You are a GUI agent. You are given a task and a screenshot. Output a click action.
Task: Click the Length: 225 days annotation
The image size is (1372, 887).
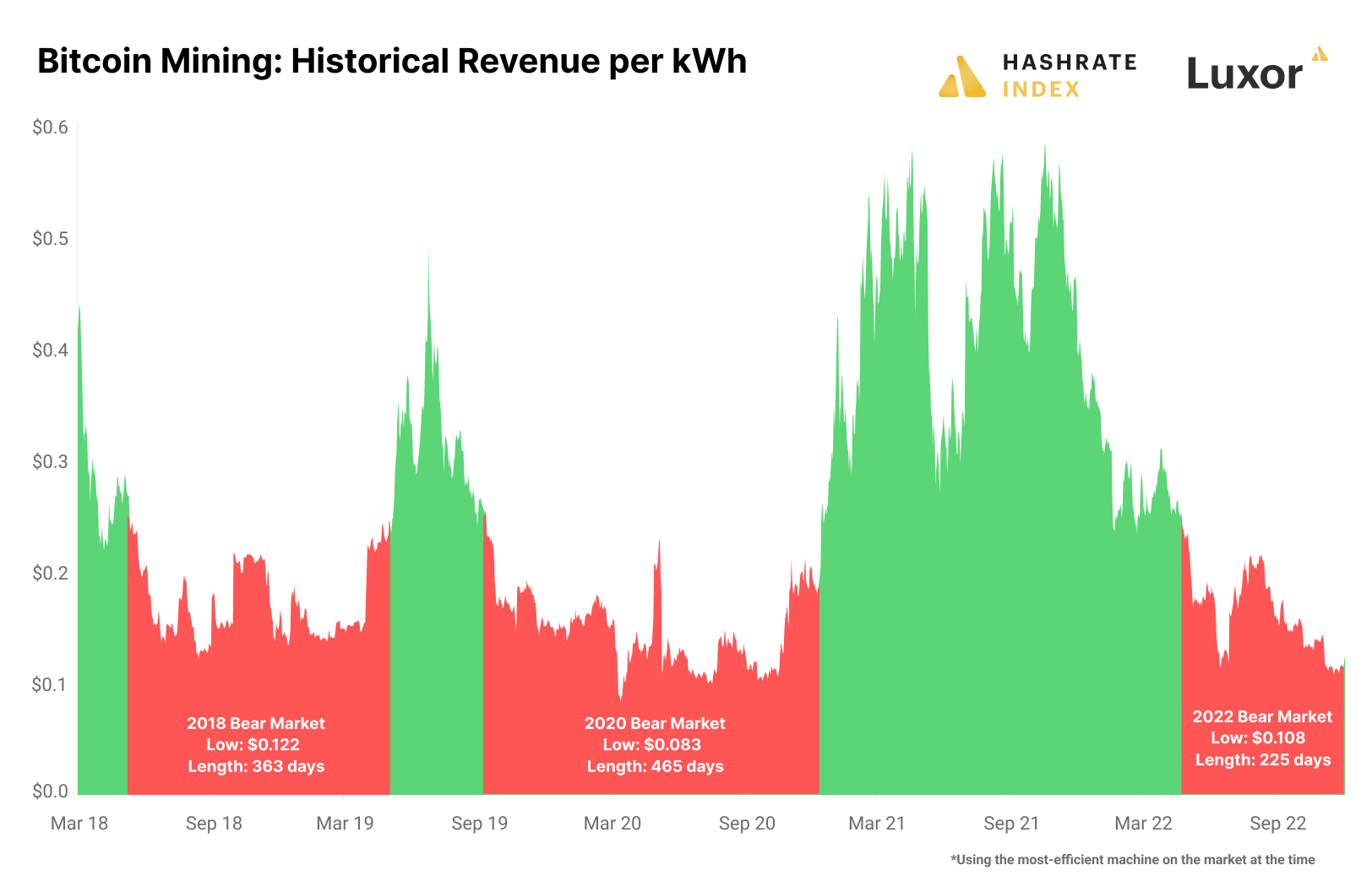(x=1263, y=759)
